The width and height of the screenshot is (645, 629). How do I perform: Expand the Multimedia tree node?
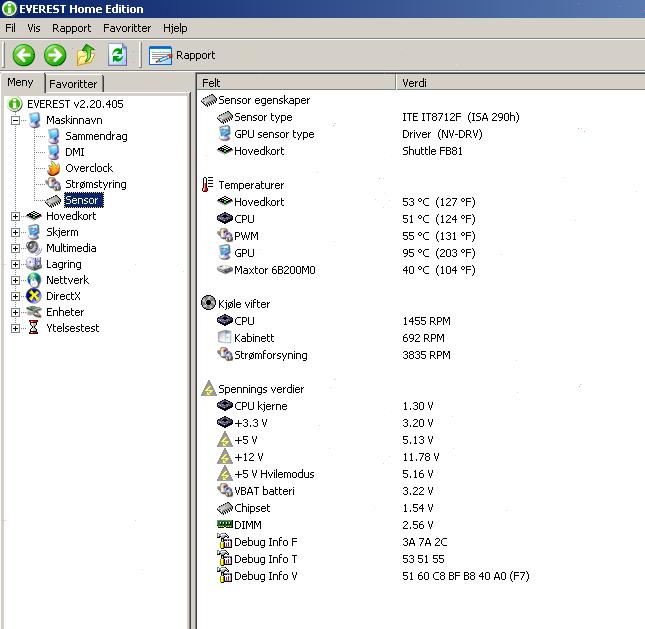pos(16,248)
